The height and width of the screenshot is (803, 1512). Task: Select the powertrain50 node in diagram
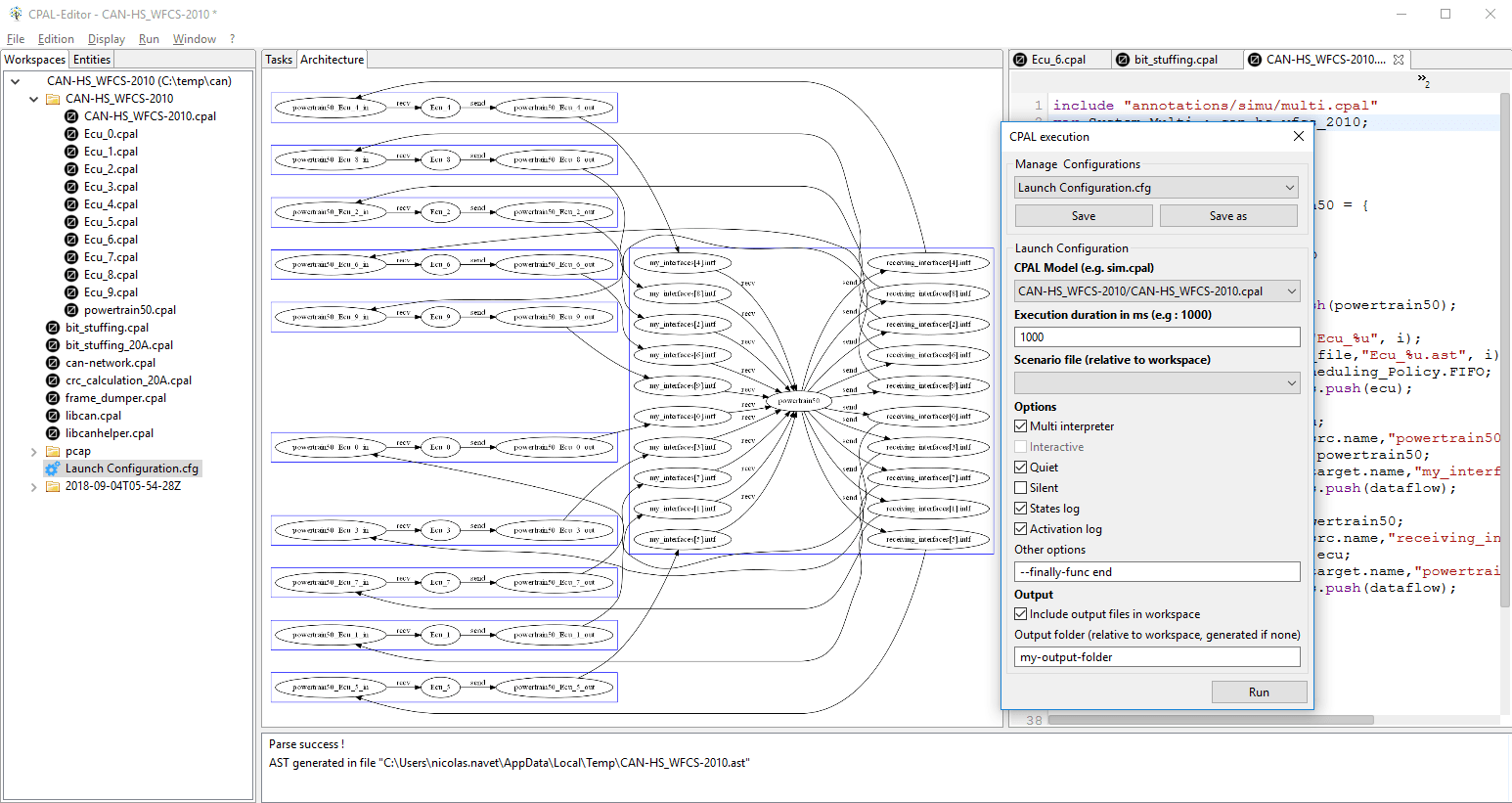[798, 400]
